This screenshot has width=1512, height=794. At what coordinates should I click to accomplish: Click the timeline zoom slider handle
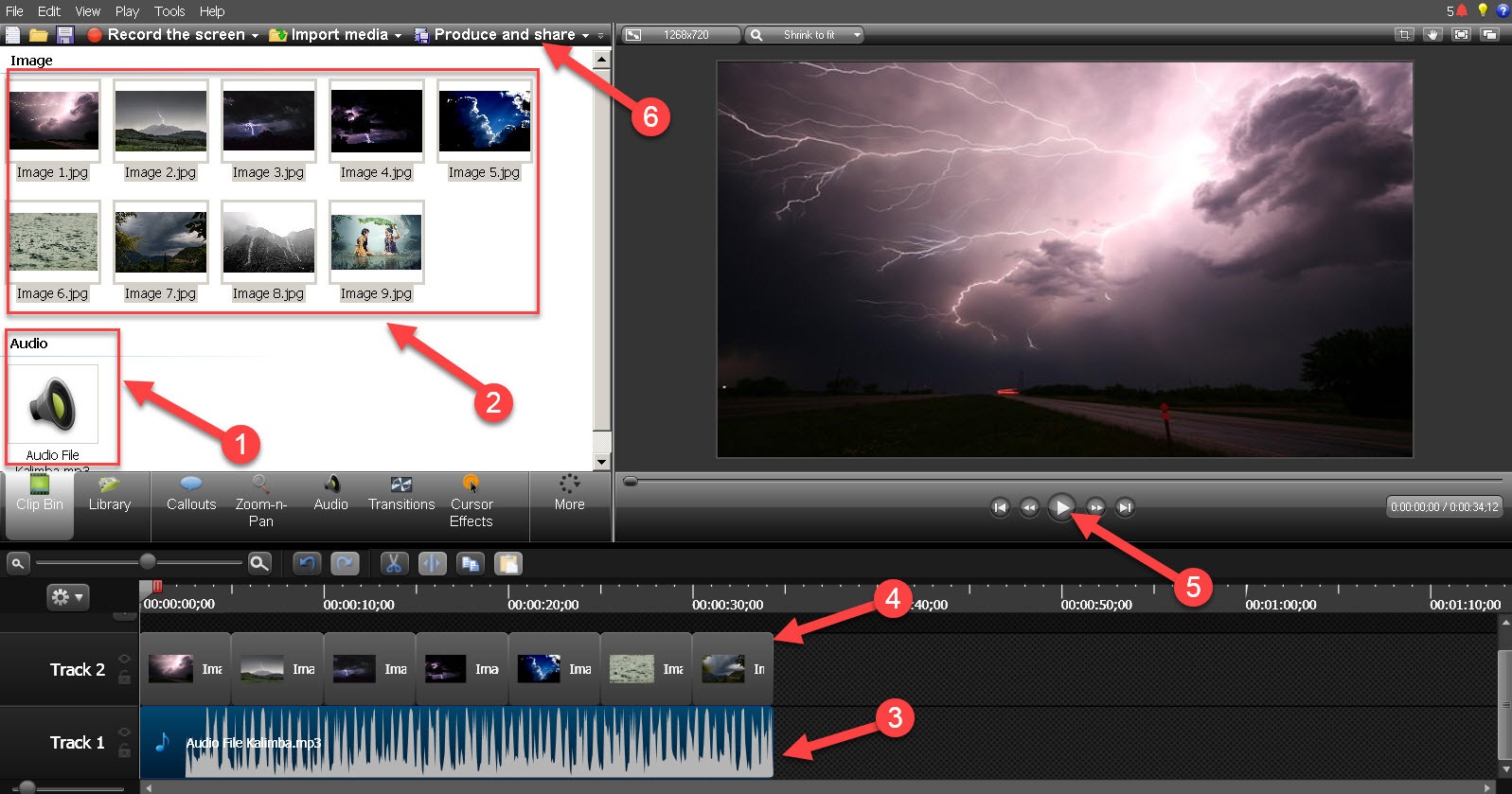[x=148, y=562]
